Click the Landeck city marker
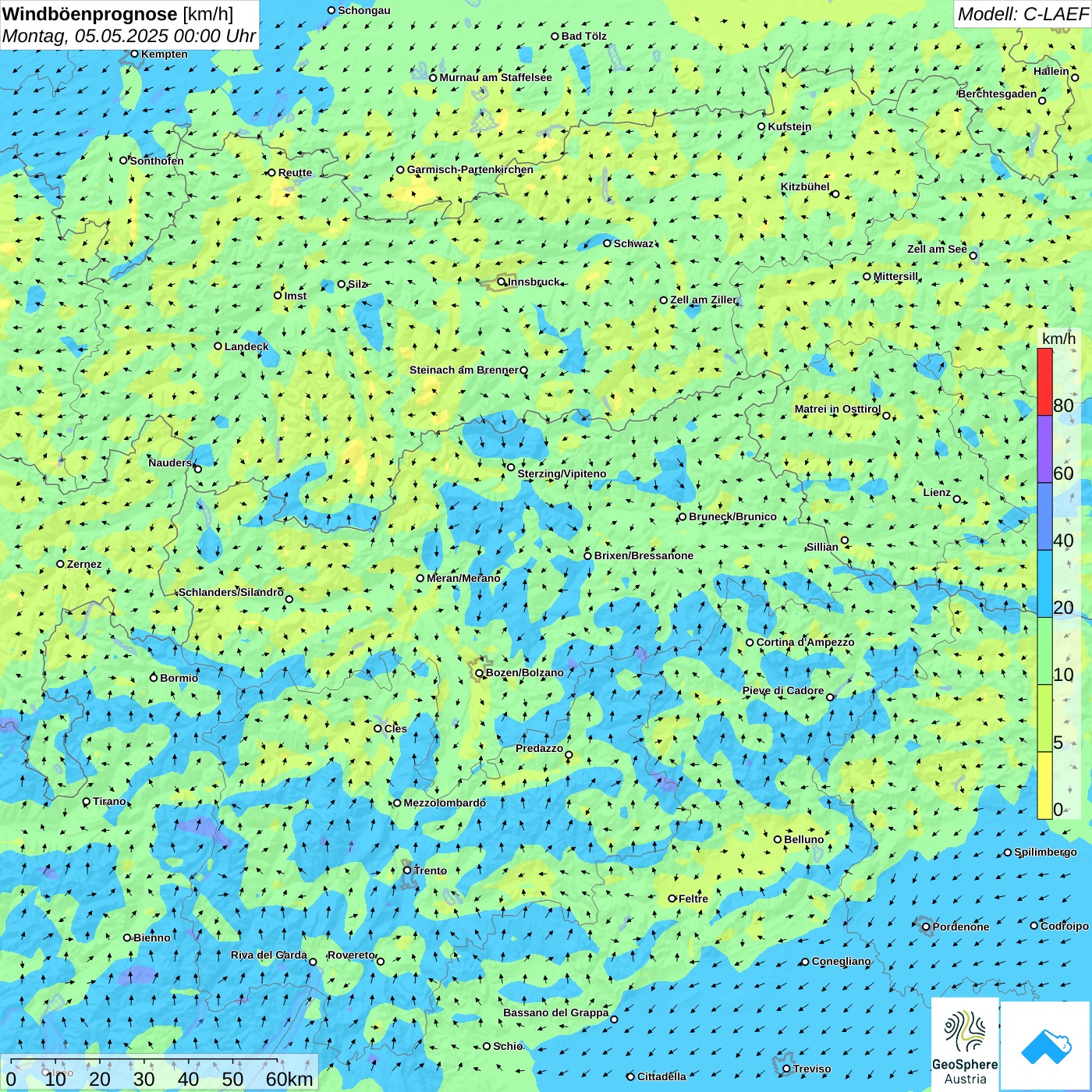1092x1092 pixels. (x=218, y=346)
